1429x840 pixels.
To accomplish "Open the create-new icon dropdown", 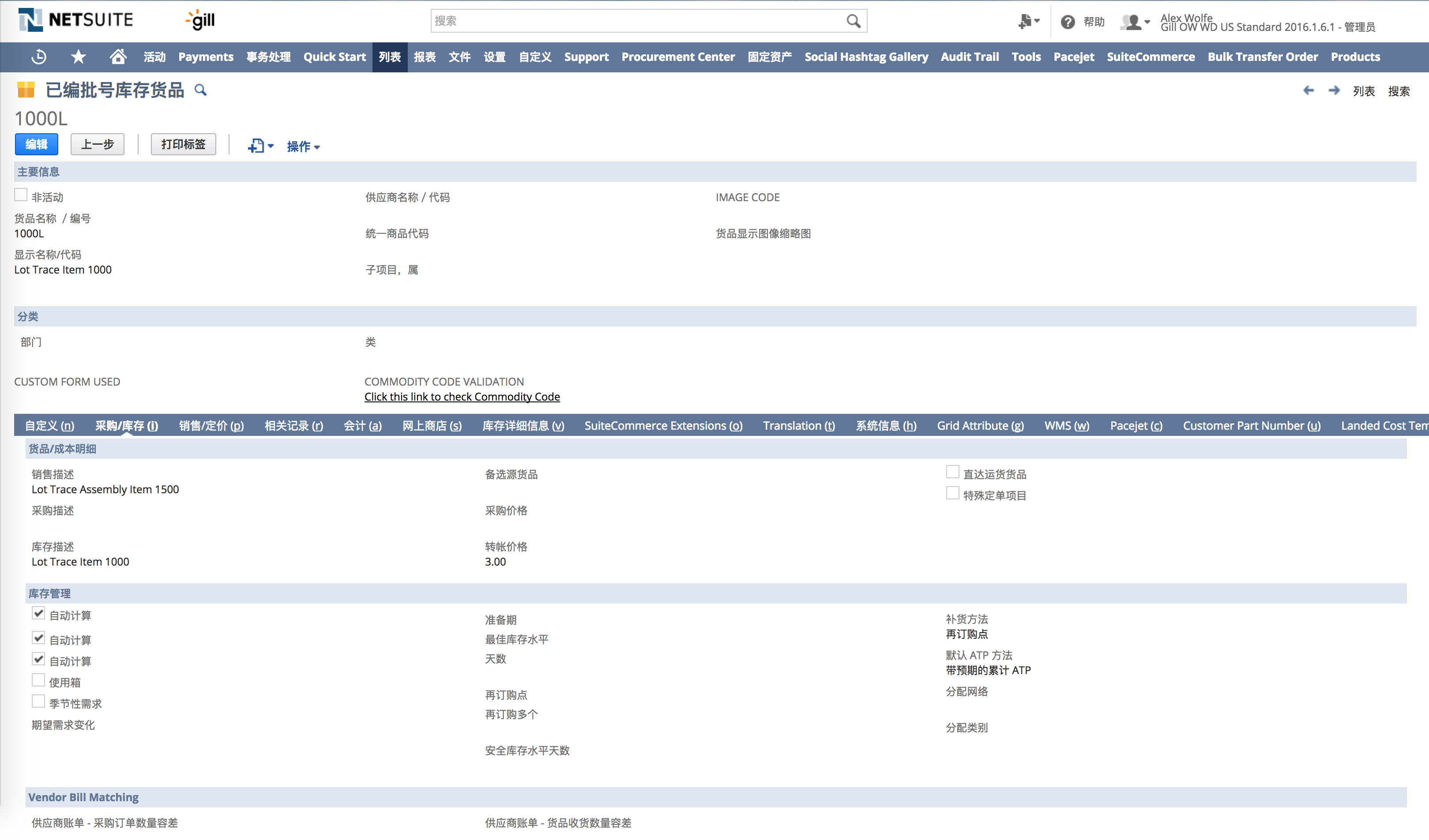I will 260,146.
